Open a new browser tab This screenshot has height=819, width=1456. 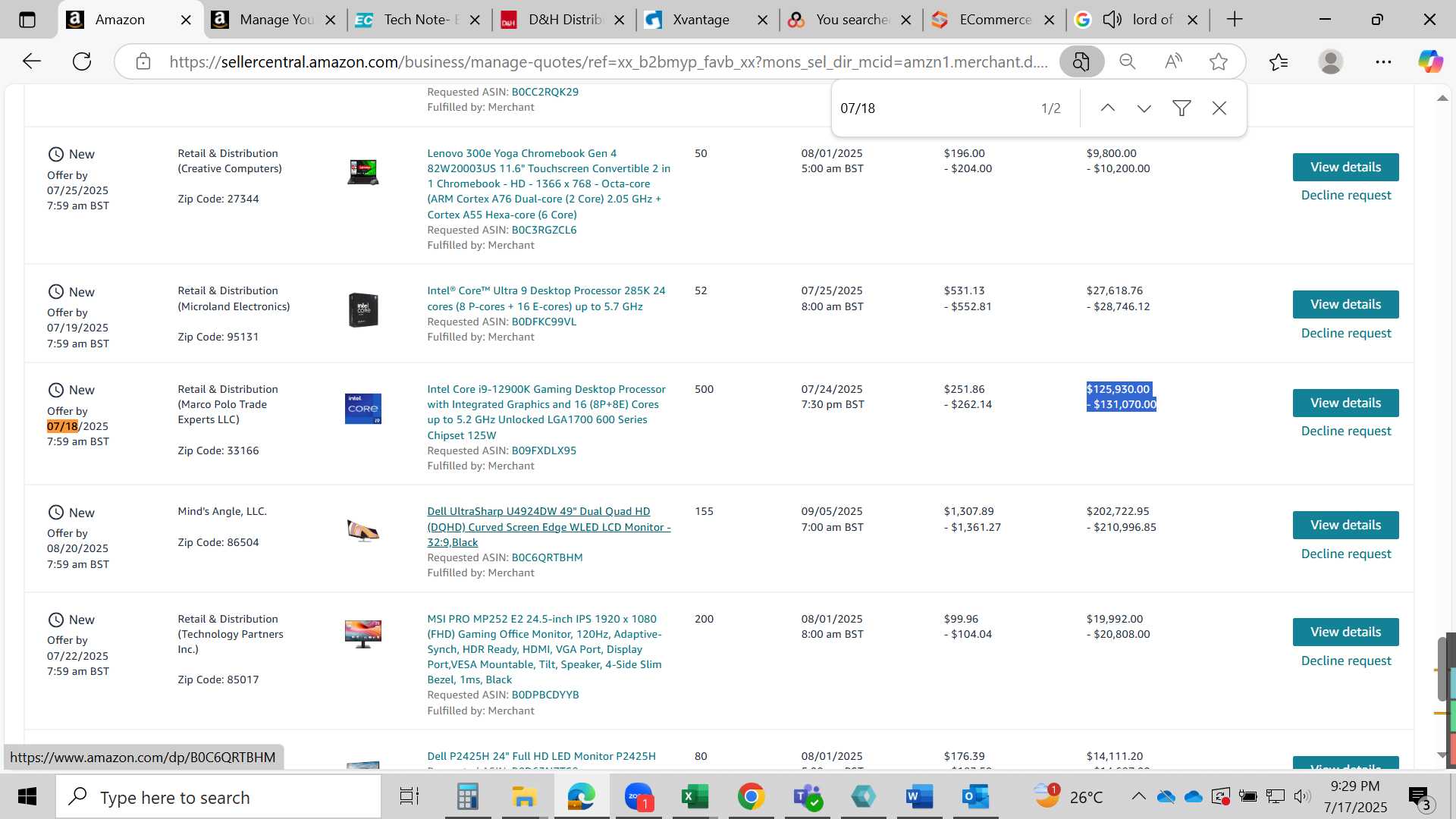coord(1235,20)
